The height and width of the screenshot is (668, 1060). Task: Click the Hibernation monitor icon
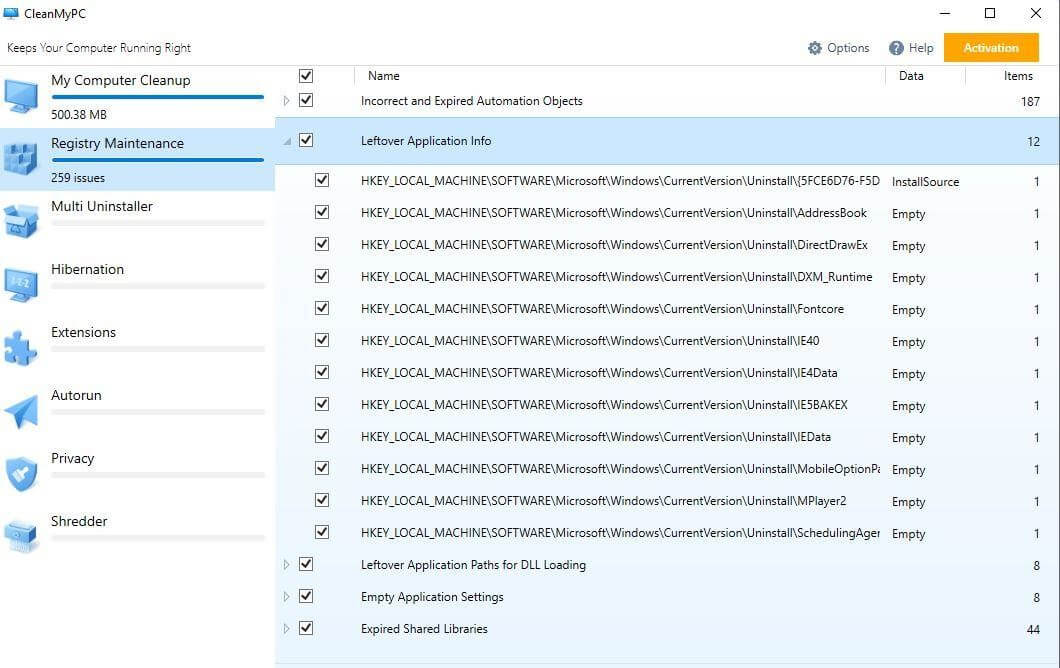coord(21,284)
